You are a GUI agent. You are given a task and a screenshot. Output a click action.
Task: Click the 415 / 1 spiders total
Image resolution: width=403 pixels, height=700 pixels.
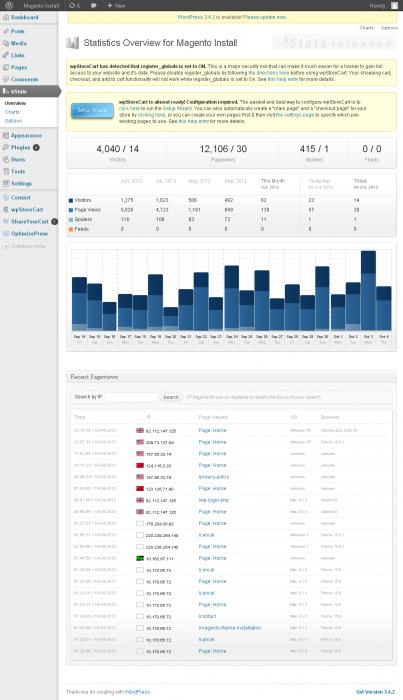point(314,149)
